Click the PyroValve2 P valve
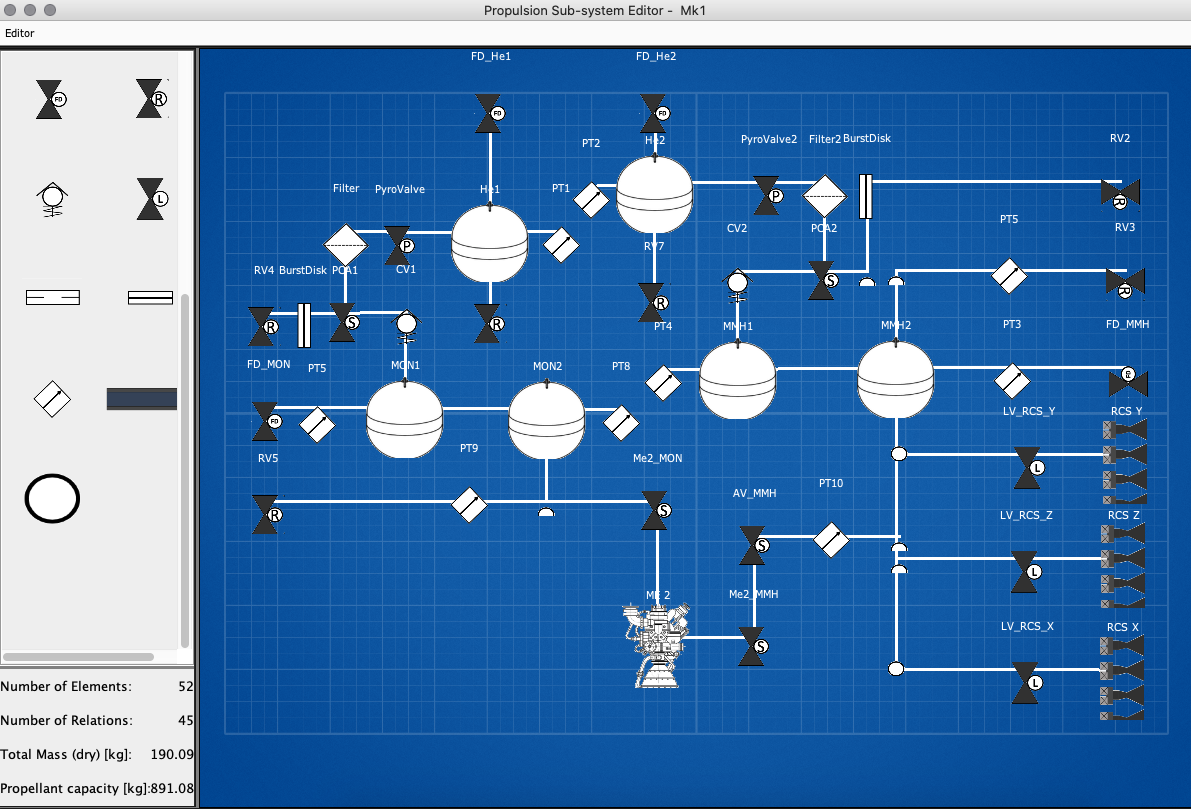The width and height of the screenshot is (1191, 809). tap(767, 195)
